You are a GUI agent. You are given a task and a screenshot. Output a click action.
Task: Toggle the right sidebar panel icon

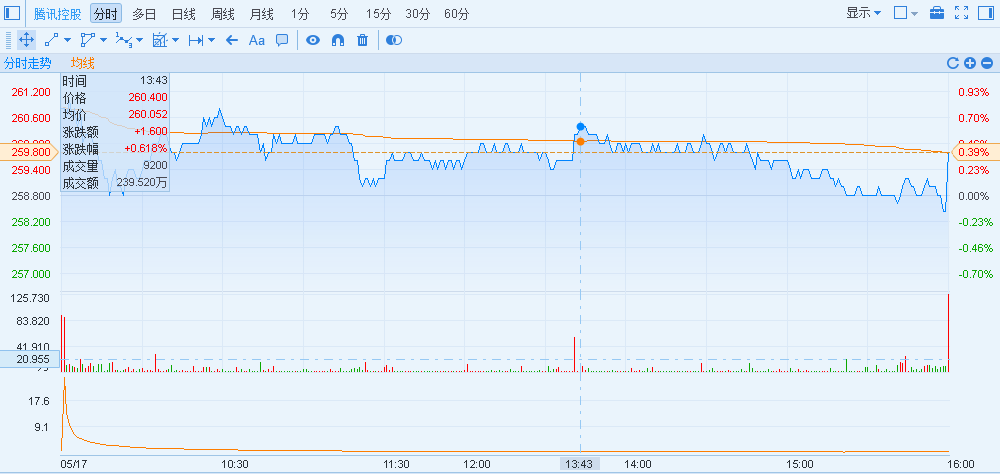986,13
